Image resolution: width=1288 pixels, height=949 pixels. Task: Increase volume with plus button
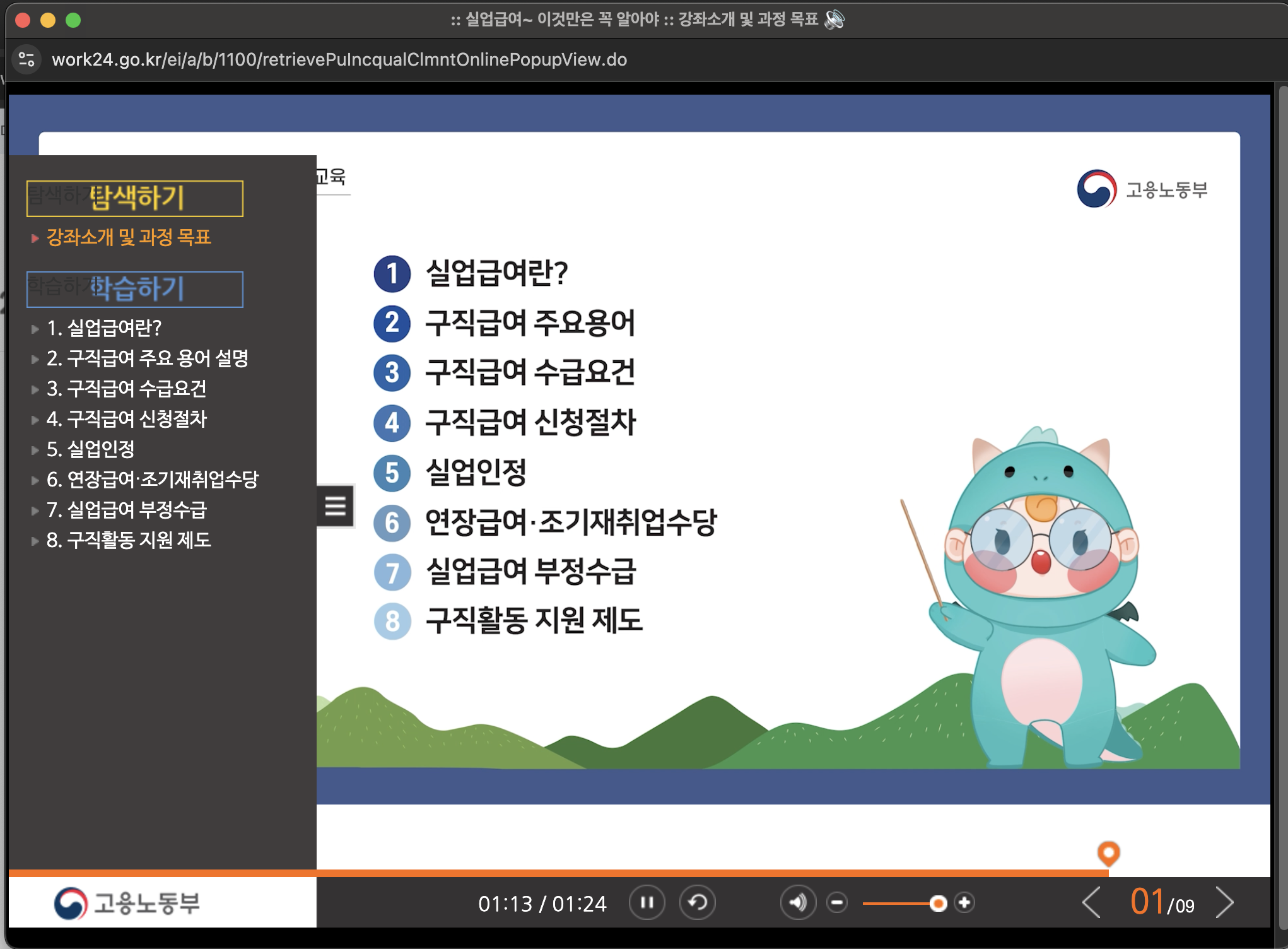coord(964,903)
